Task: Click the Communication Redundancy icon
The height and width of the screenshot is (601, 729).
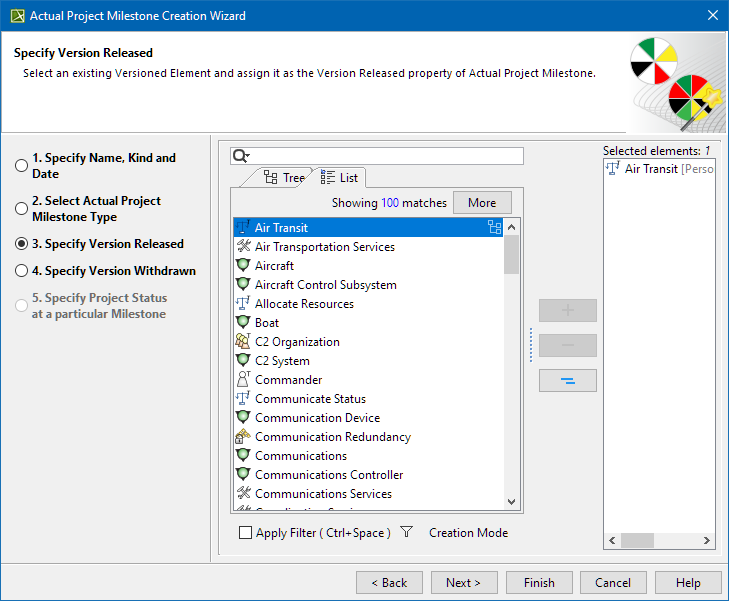Action: 243,437
